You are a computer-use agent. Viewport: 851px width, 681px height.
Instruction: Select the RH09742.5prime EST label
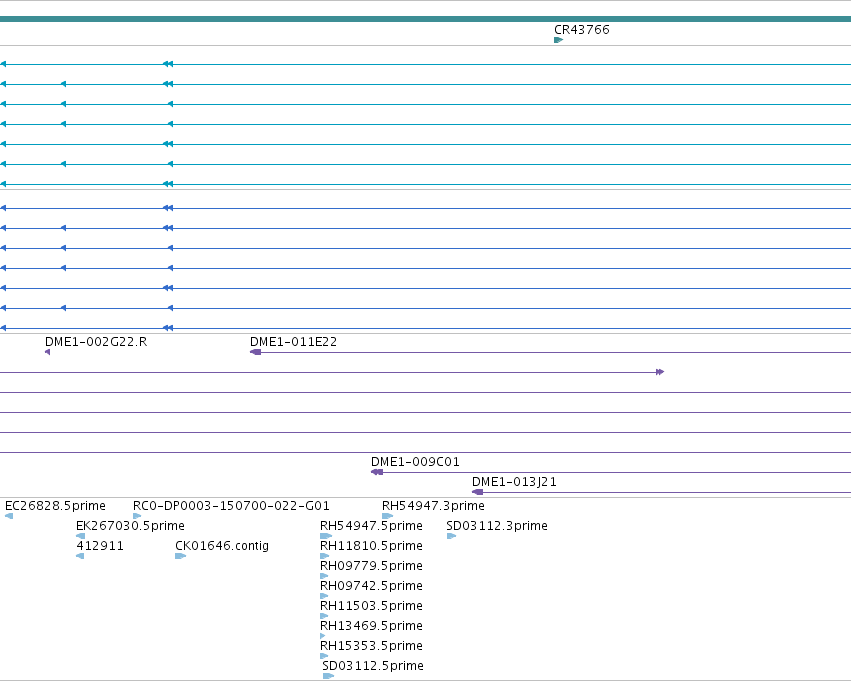click(x=371, y=586)
